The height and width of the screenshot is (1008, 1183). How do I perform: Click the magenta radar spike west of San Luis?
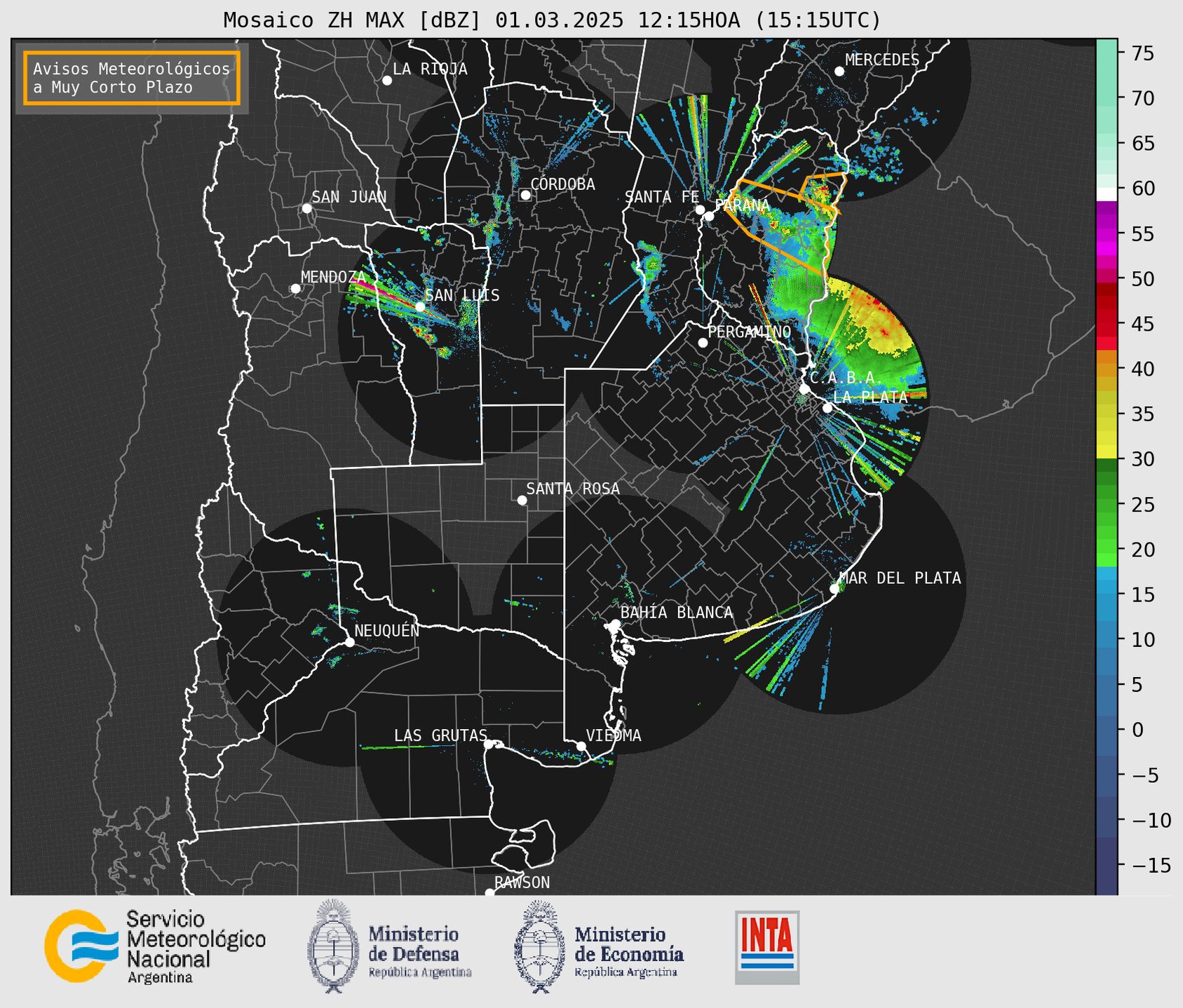tap(384, 292)
